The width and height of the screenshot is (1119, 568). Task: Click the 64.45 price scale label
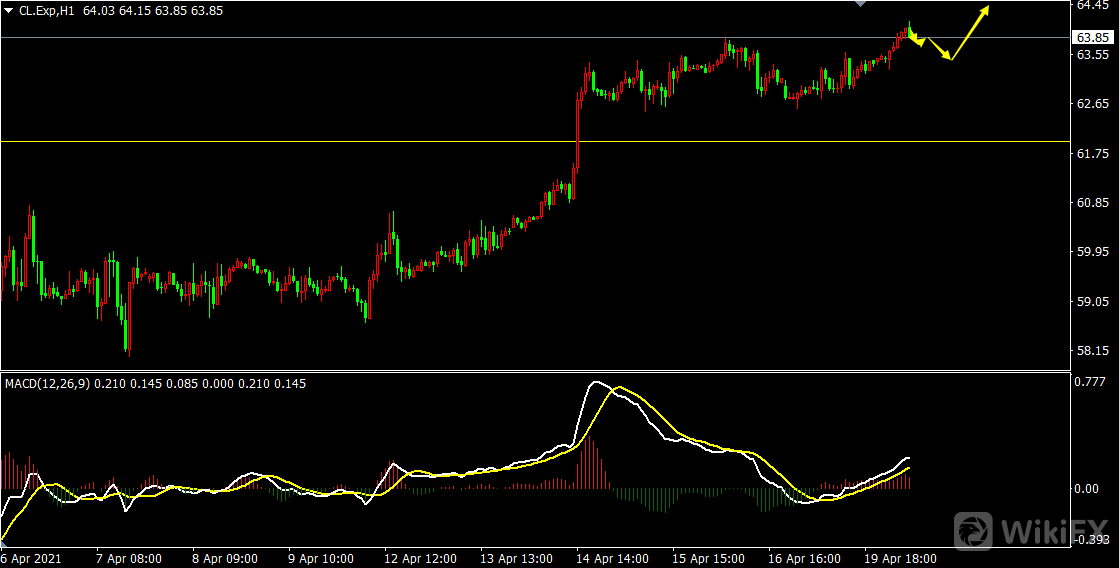1089,5
